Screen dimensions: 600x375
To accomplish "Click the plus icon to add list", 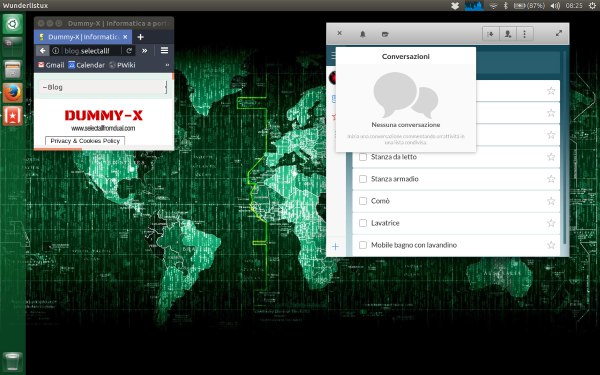I will click(x=335, y=246).
